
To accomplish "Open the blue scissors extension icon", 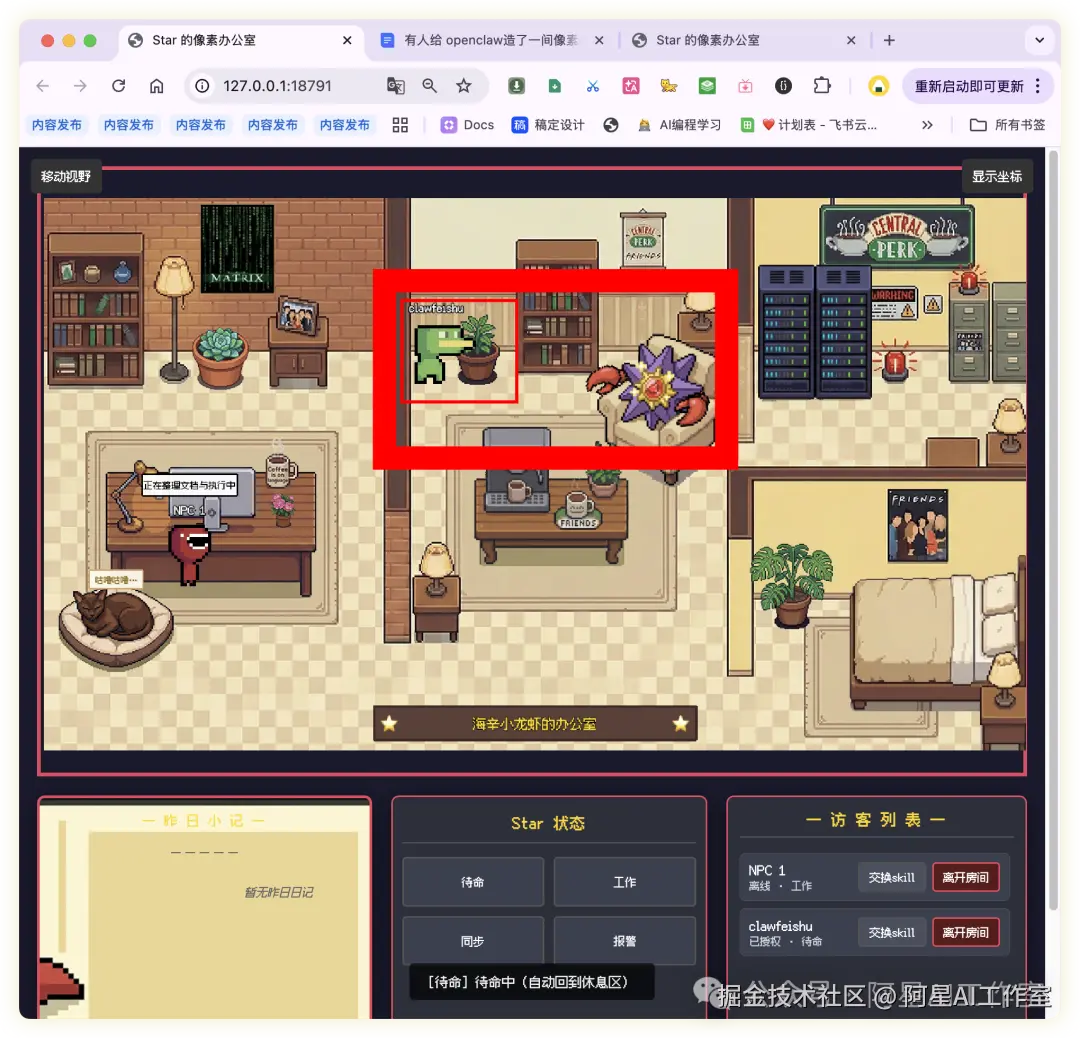I will 592,86.
